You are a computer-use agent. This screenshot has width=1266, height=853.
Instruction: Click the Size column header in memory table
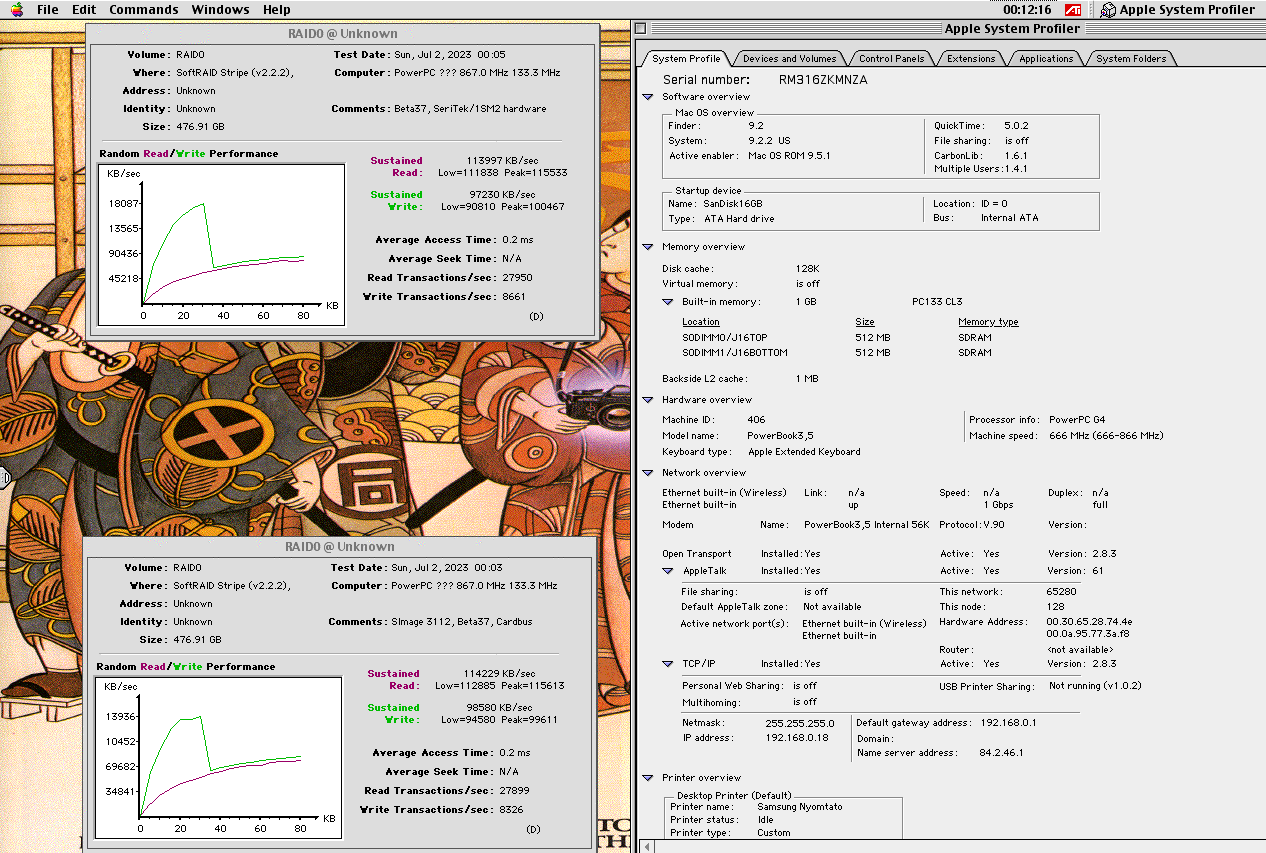[x=865, y=322]
